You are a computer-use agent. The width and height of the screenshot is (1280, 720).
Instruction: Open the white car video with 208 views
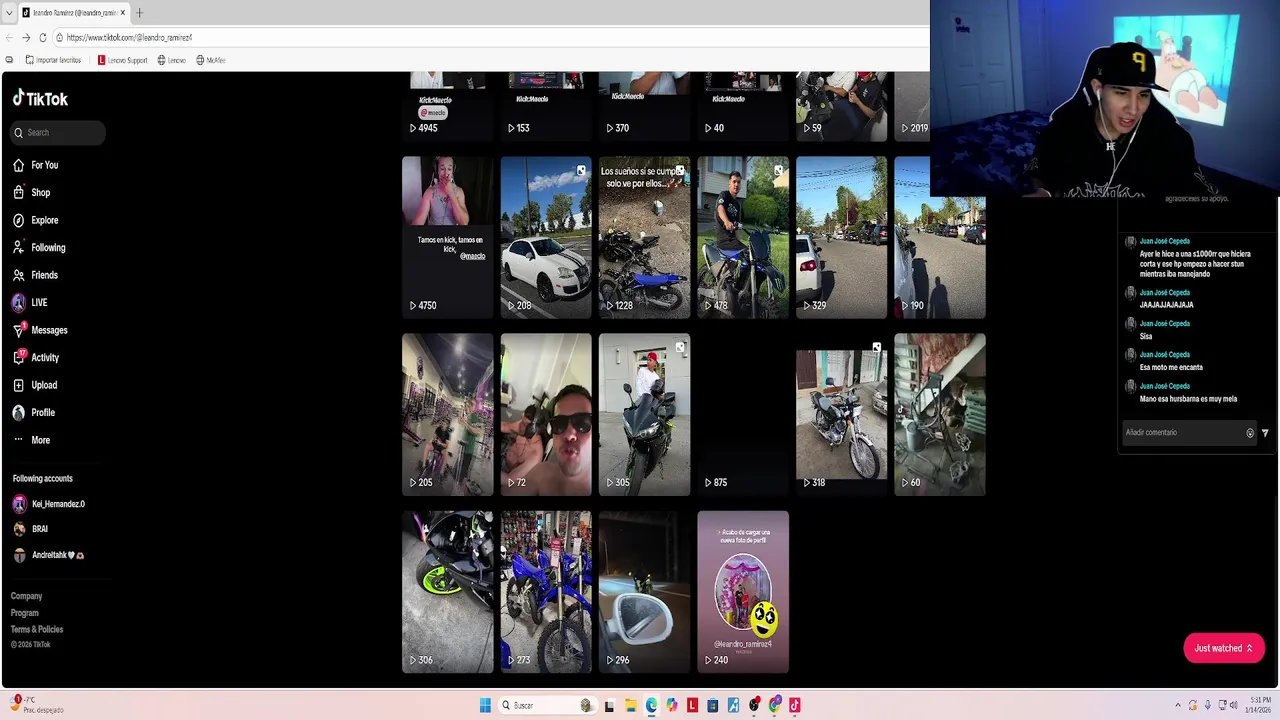(x=545, y=237)
